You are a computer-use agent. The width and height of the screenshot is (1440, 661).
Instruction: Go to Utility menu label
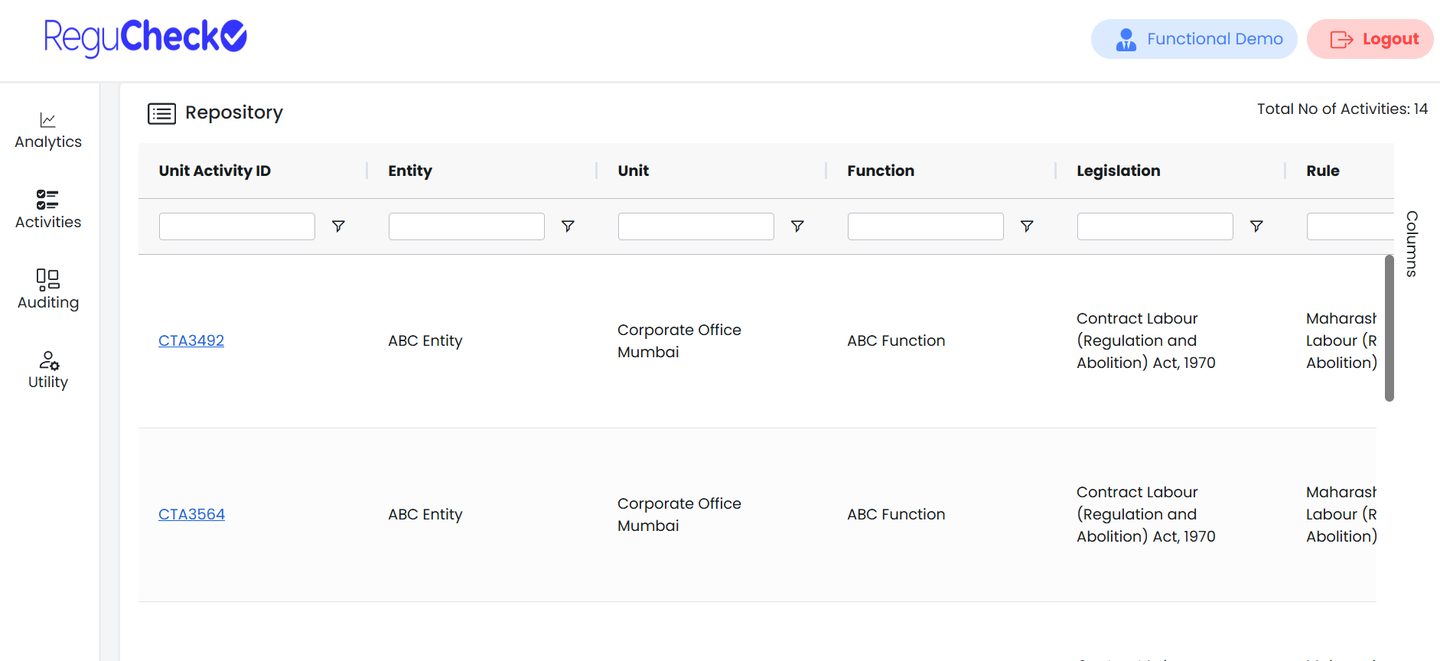coord(48,382)
